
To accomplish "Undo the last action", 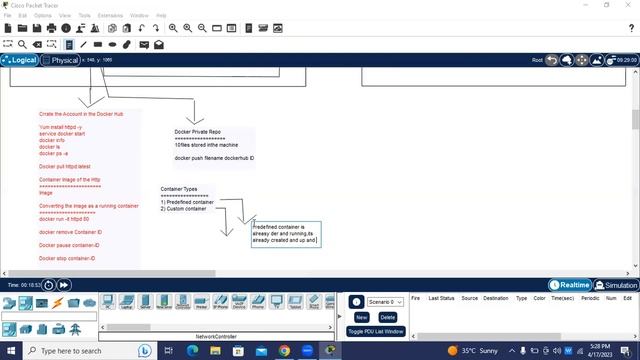I will (141, 28).
